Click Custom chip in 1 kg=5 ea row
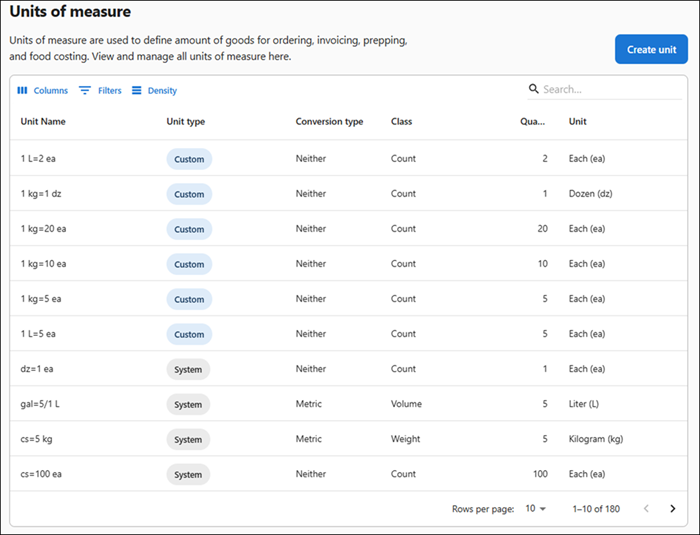The width and height of the screenshot is (700, 535). [189, 299]
